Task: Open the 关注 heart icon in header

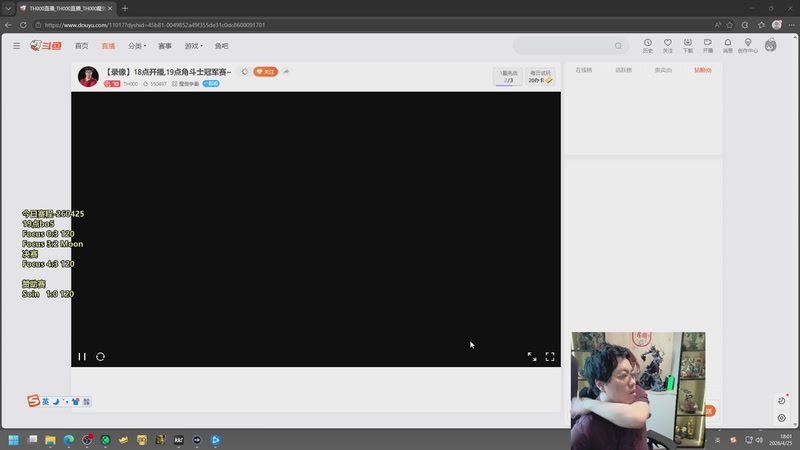Action: (667, 45)
